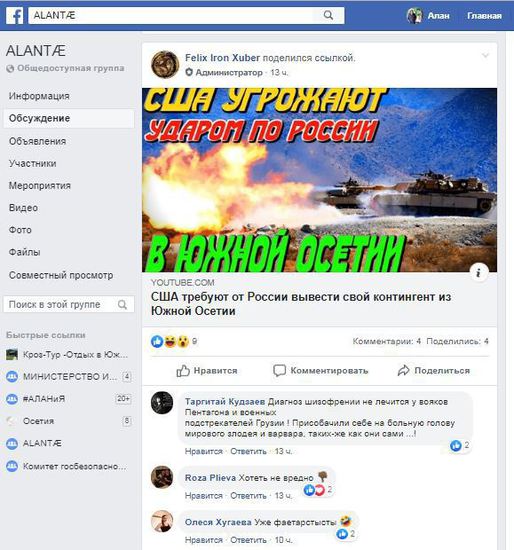Select the Обсуждение tab in sidebar

pos(69,118)
